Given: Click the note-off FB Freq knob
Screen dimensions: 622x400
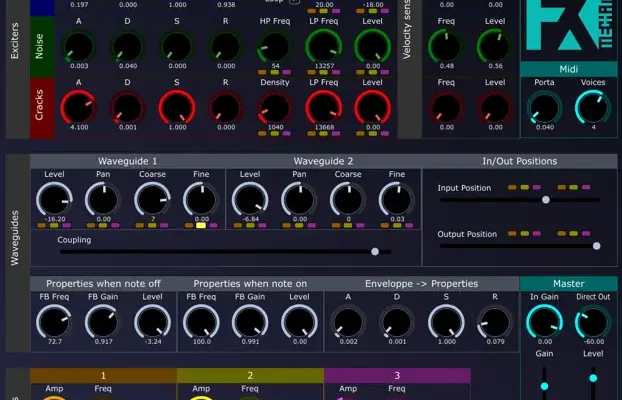Looking at the screenshot, I should pyautogui.click(x=54, y=322).
